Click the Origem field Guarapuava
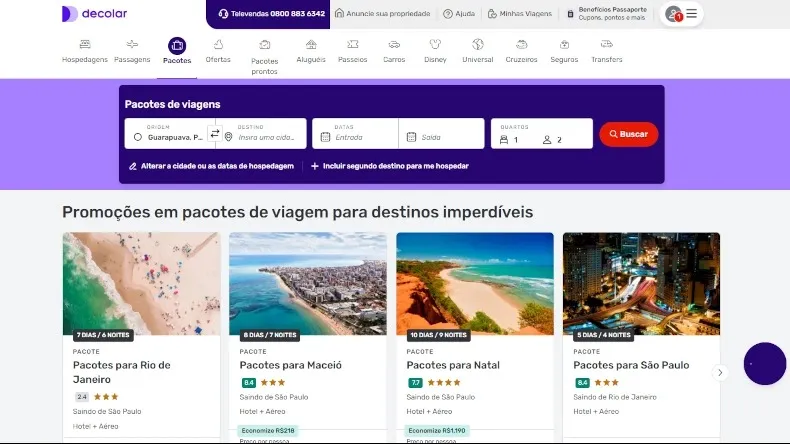790x444 pixels. (x=170, y=134)
